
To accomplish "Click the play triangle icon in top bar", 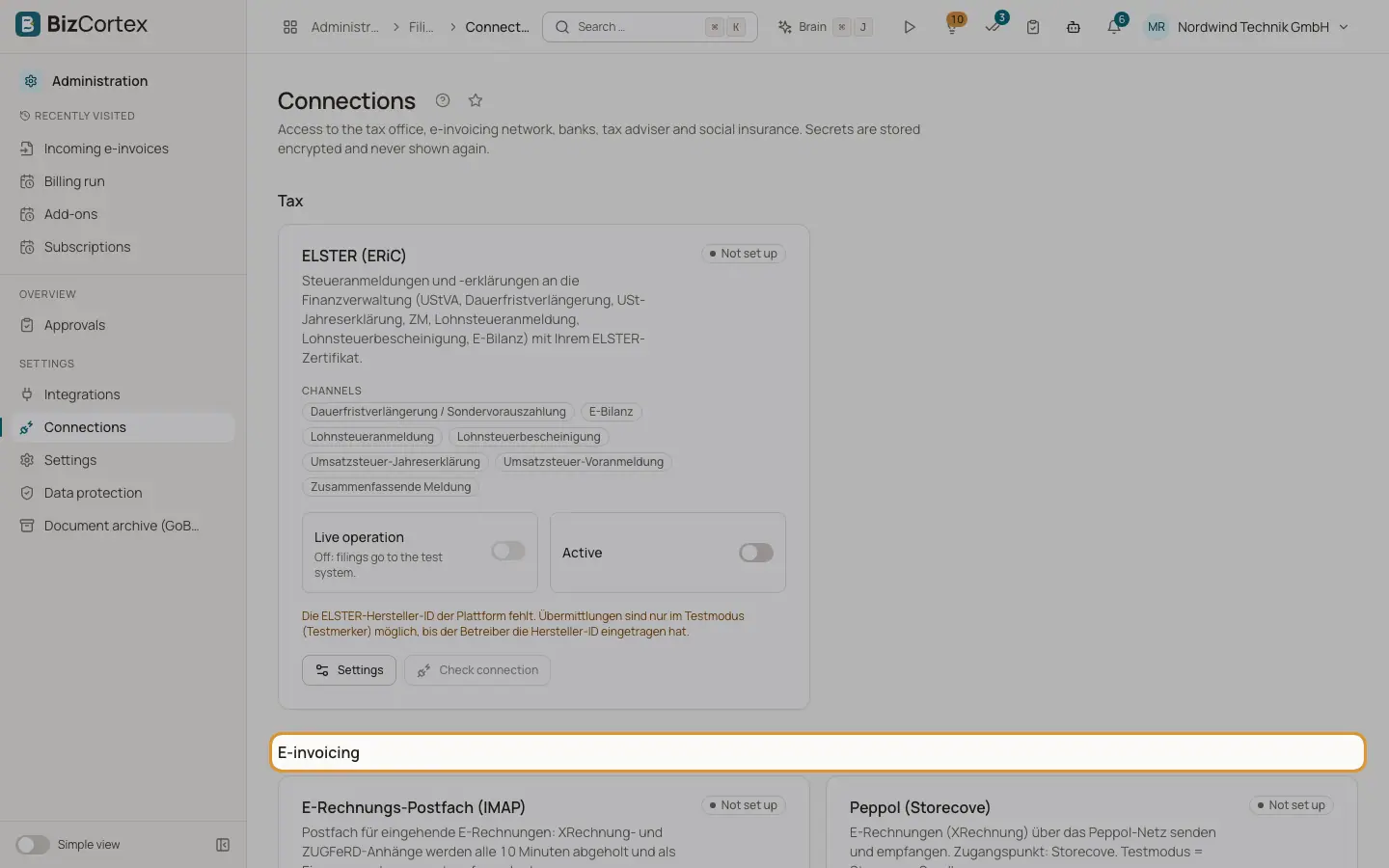I will 909,27.
